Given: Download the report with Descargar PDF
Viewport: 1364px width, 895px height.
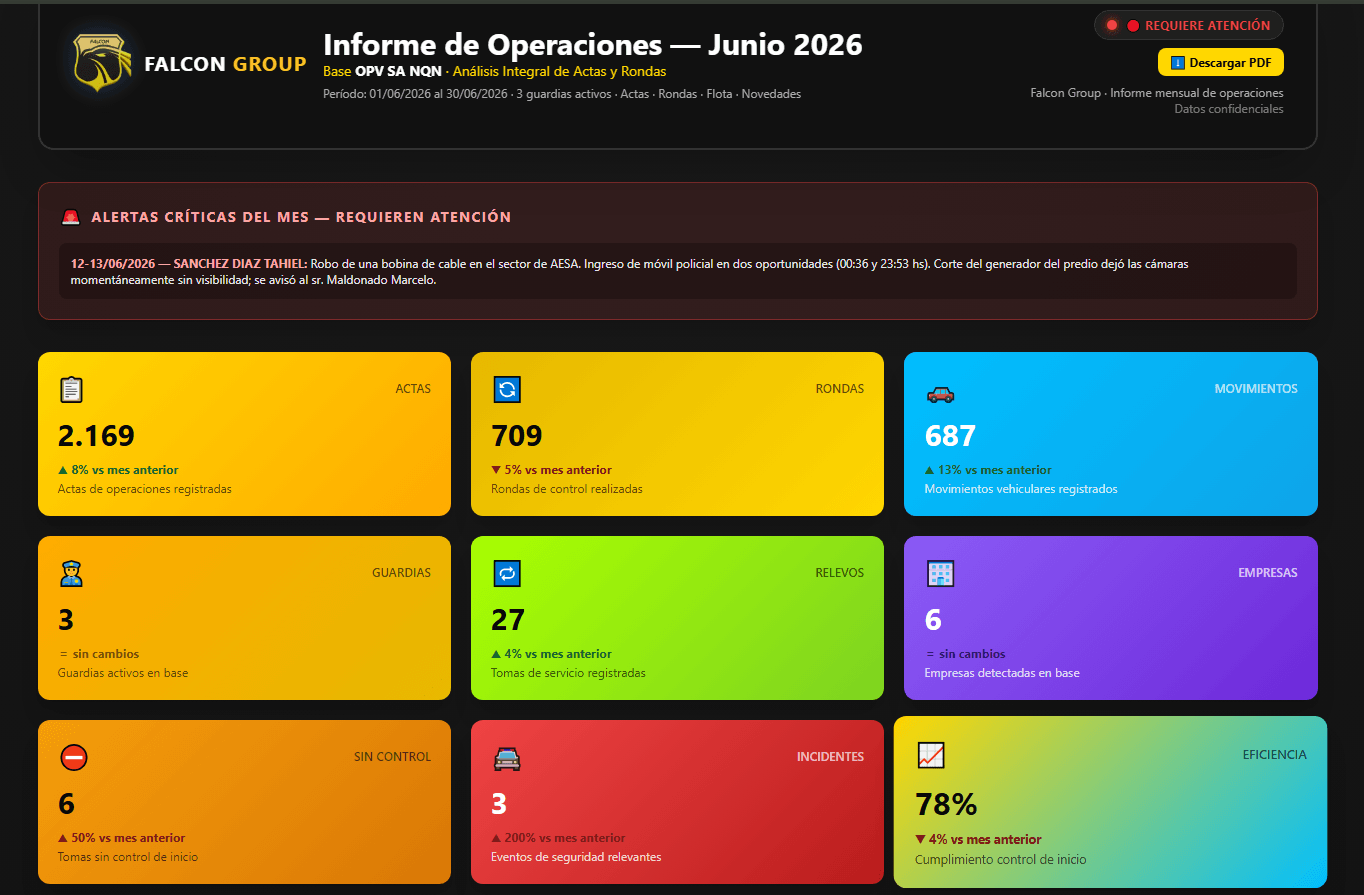Looking at the screenshot, I should click(x=1220, y=62).
